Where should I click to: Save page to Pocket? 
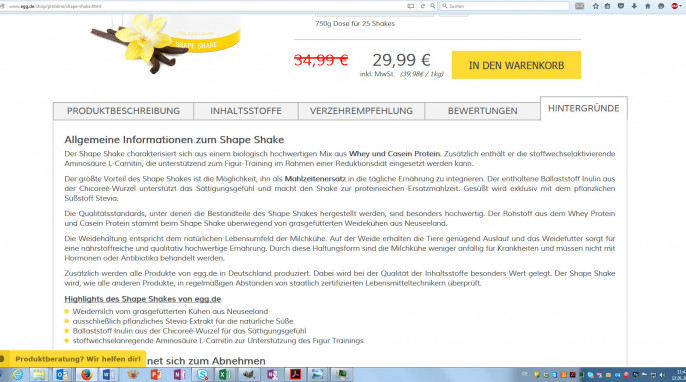[621, 6]
